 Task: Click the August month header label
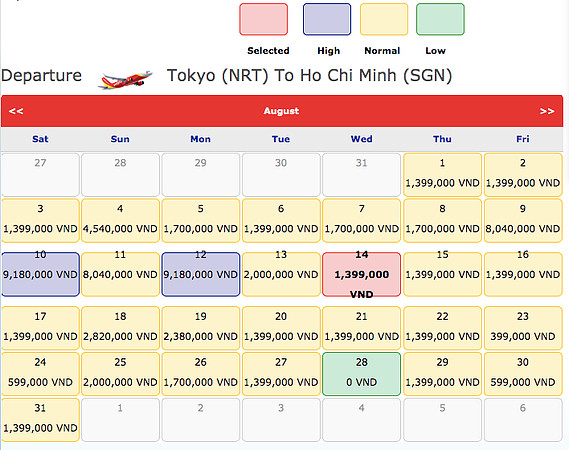[281, 111]
